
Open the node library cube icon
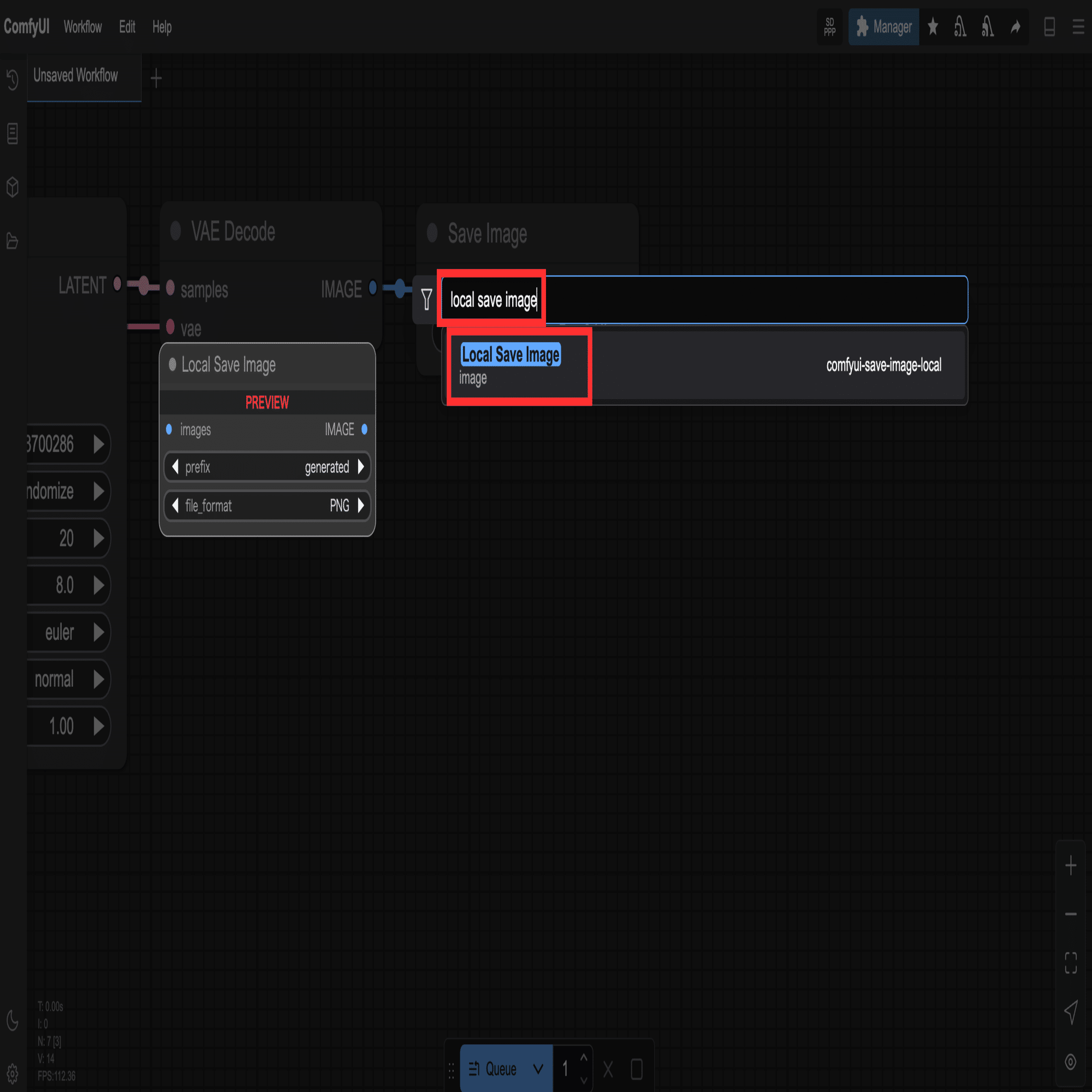pos(13,187)
